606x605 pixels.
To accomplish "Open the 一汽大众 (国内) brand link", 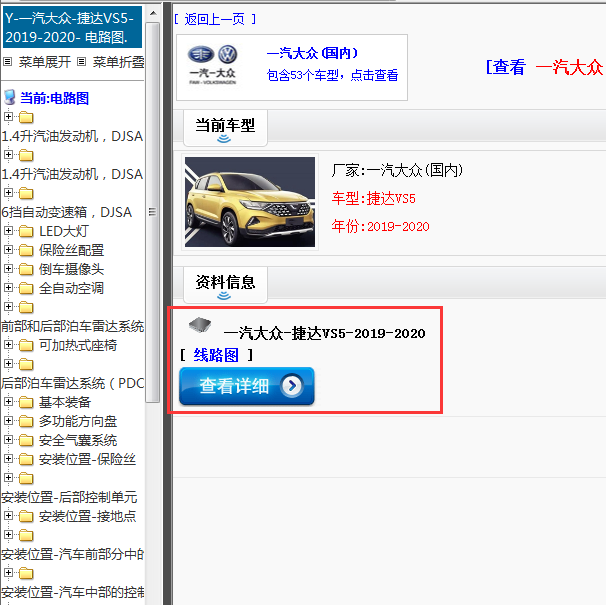I will pyautogui.click(x=312, y=53).
